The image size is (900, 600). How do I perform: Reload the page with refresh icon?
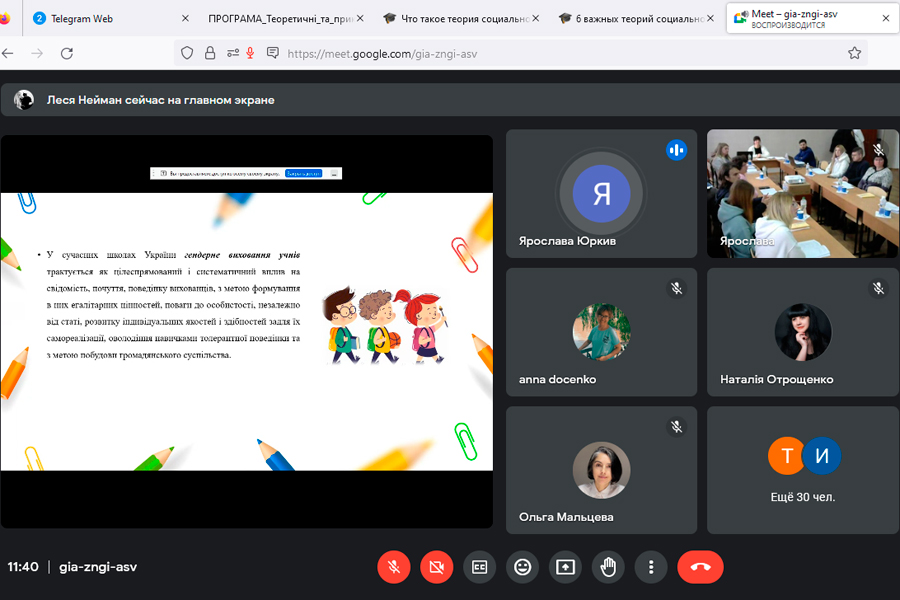pos(67,53)
